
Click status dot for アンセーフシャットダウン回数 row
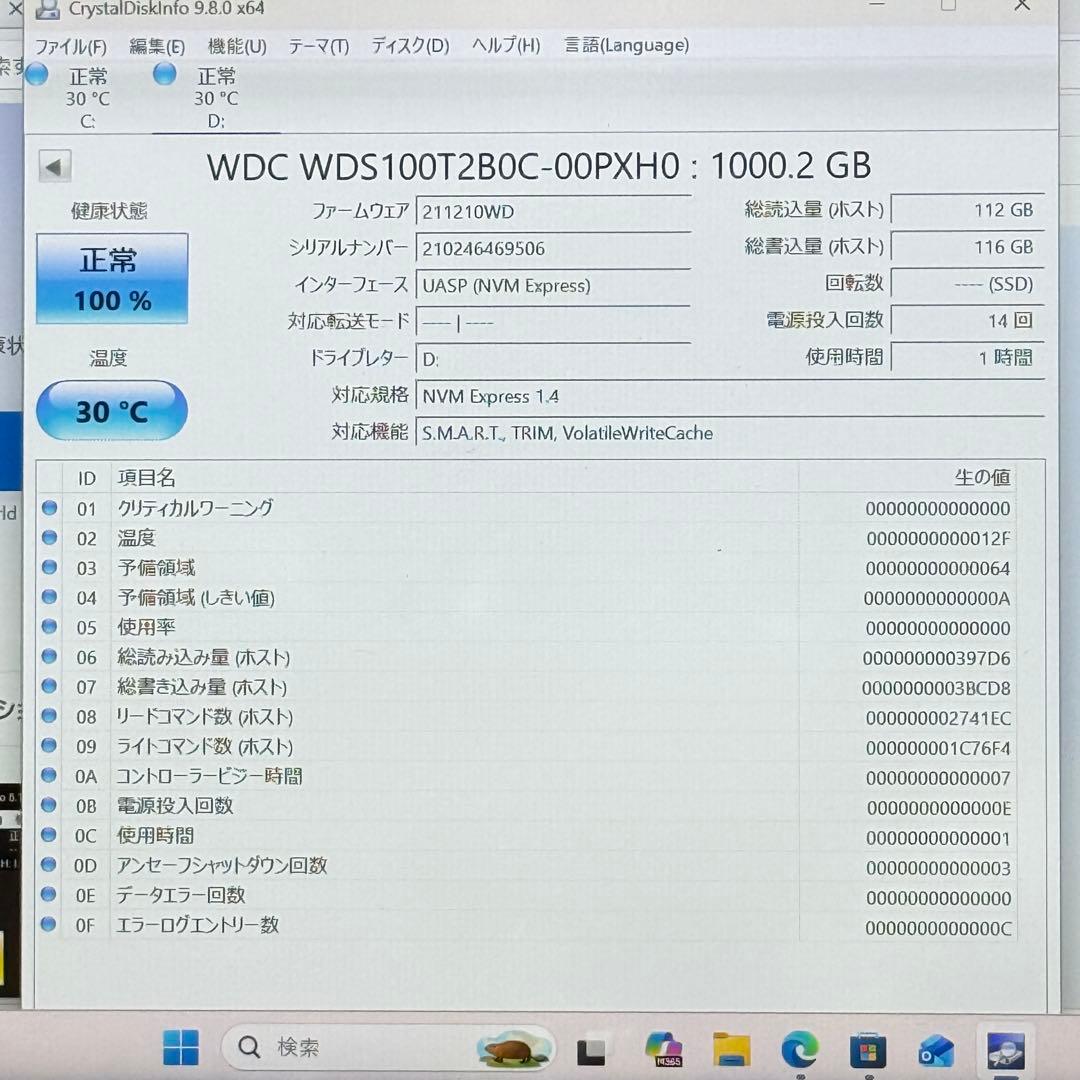(x=49, y=864)
